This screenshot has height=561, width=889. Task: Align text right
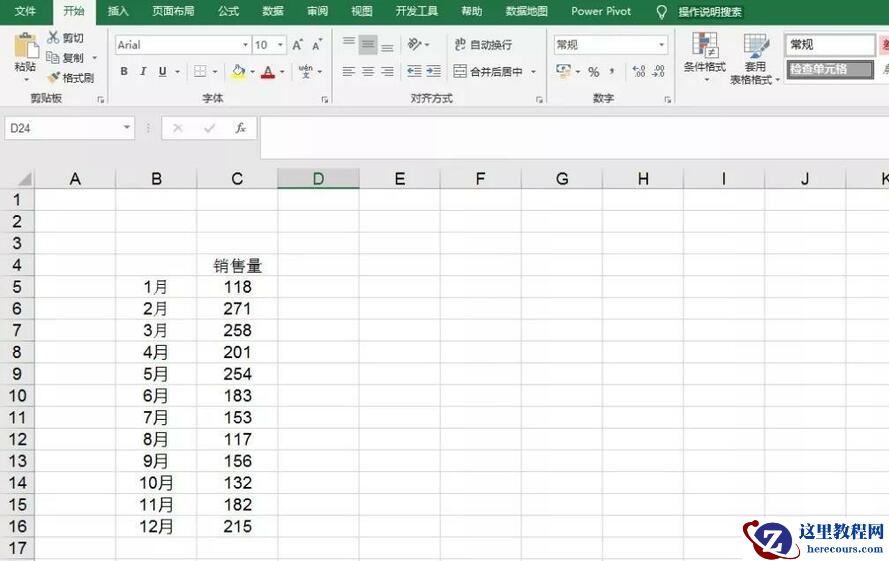pyautogui.click(x=387, y=71)
